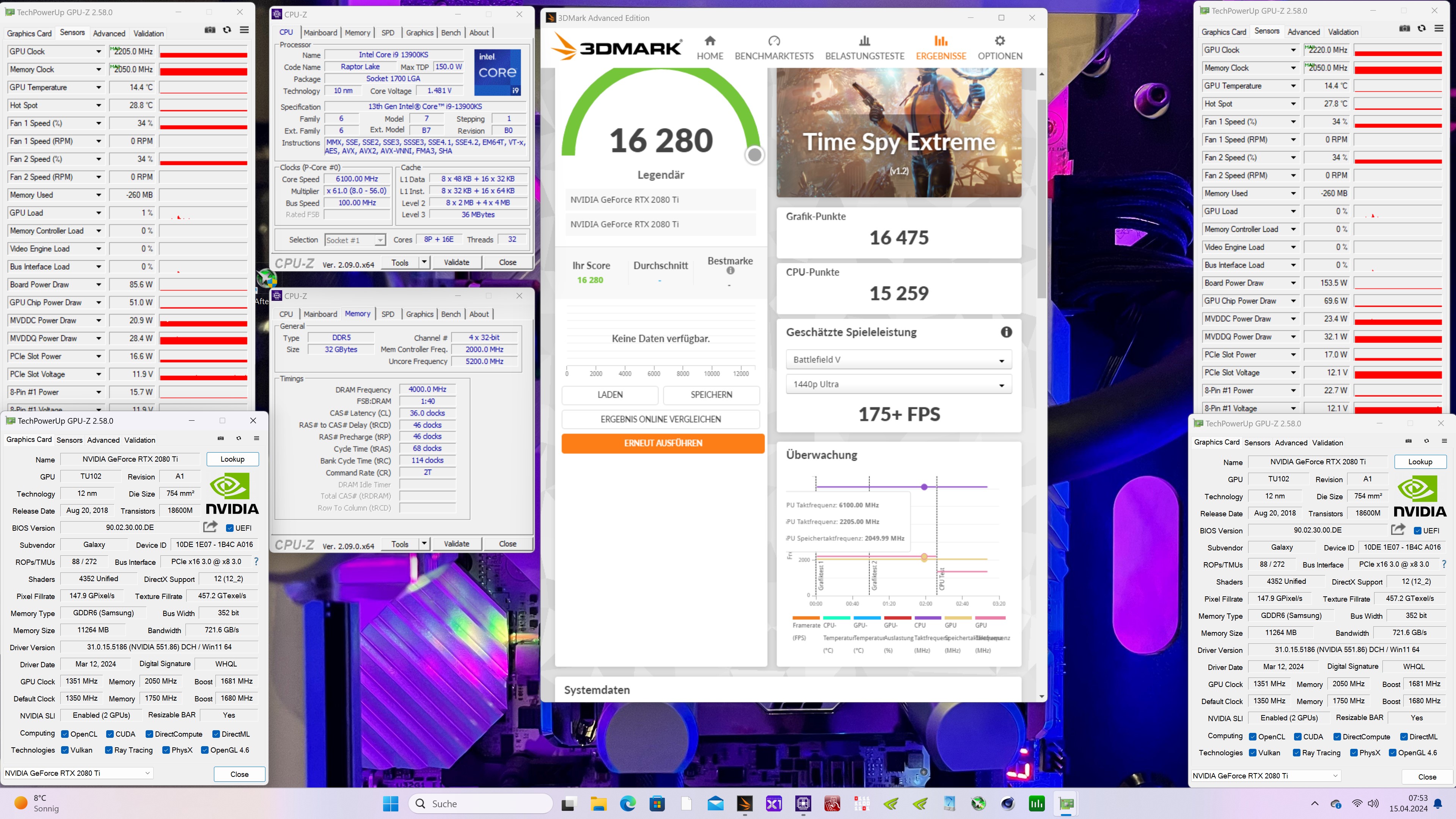Toggle UEFI checkbox in bottom-left GPU-Z
Image resolution: width=1456 pixels, height=819 pixels.
[230, 528]
